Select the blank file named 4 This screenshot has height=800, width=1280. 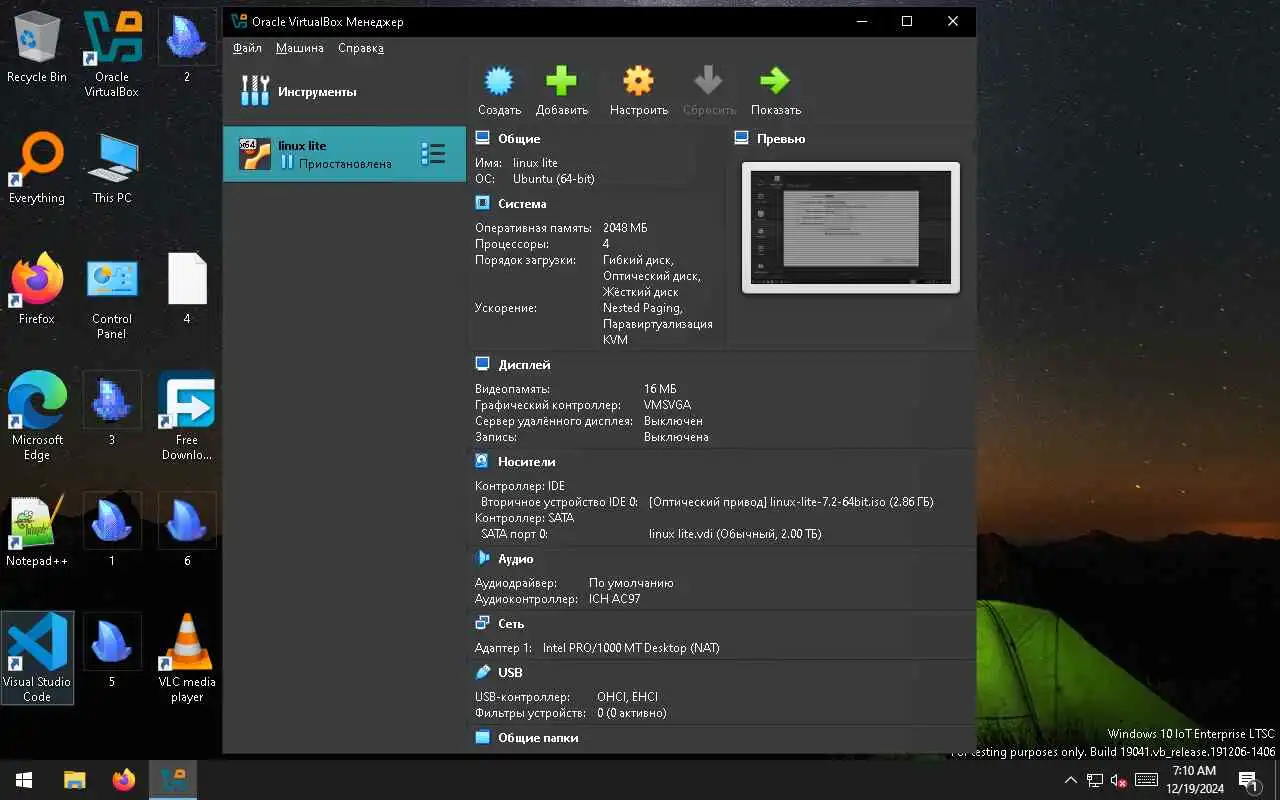(187, 290)
